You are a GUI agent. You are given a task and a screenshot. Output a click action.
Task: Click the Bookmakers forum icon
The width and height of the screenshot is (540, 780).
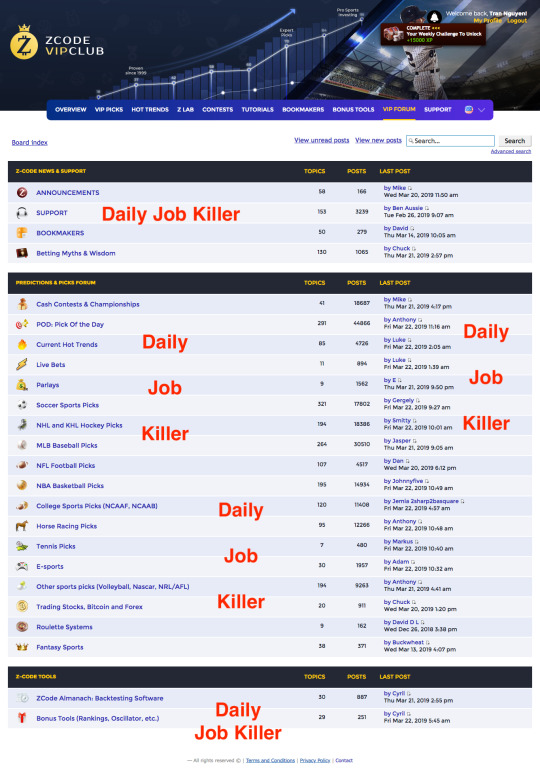pos(22,233)
